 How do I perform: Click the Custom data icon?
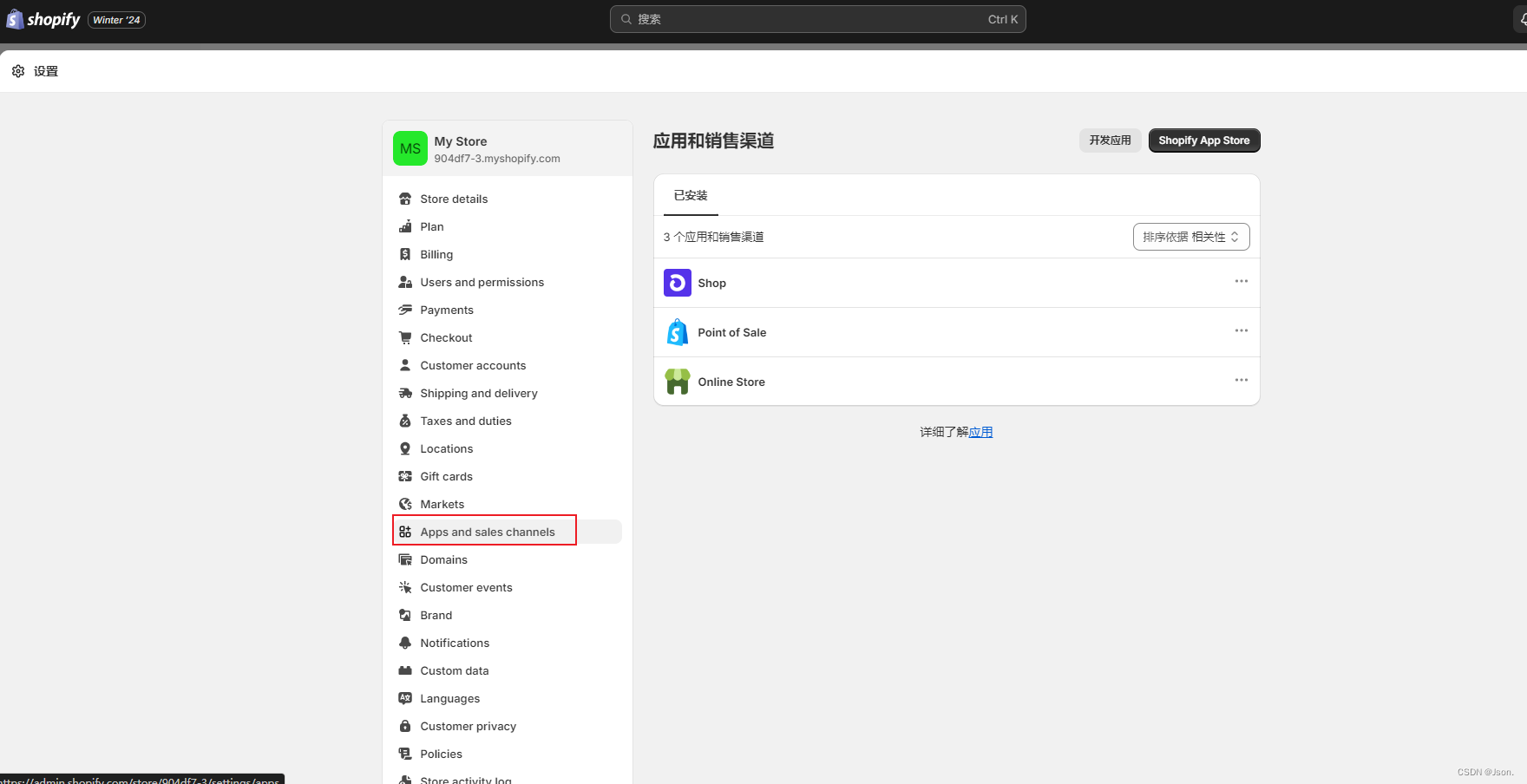[x=405, y=670]
